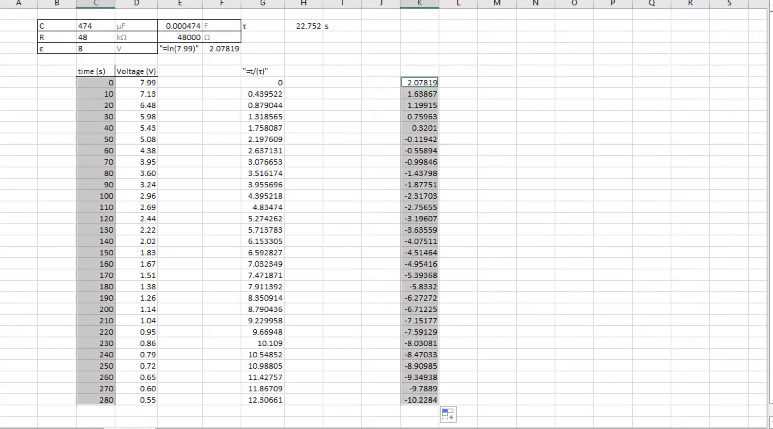Click column K value -5.8332
This screenshot has height=429, width=773.
click(420, 286)
